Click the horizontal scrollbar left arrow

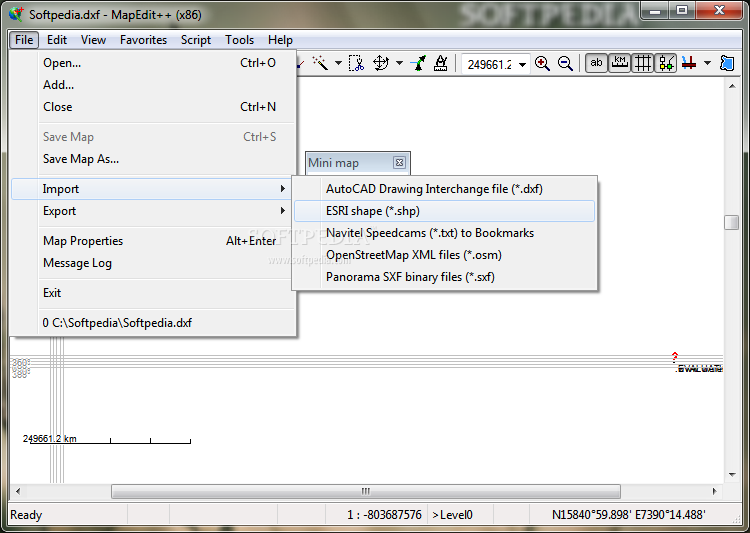[18, 491]
